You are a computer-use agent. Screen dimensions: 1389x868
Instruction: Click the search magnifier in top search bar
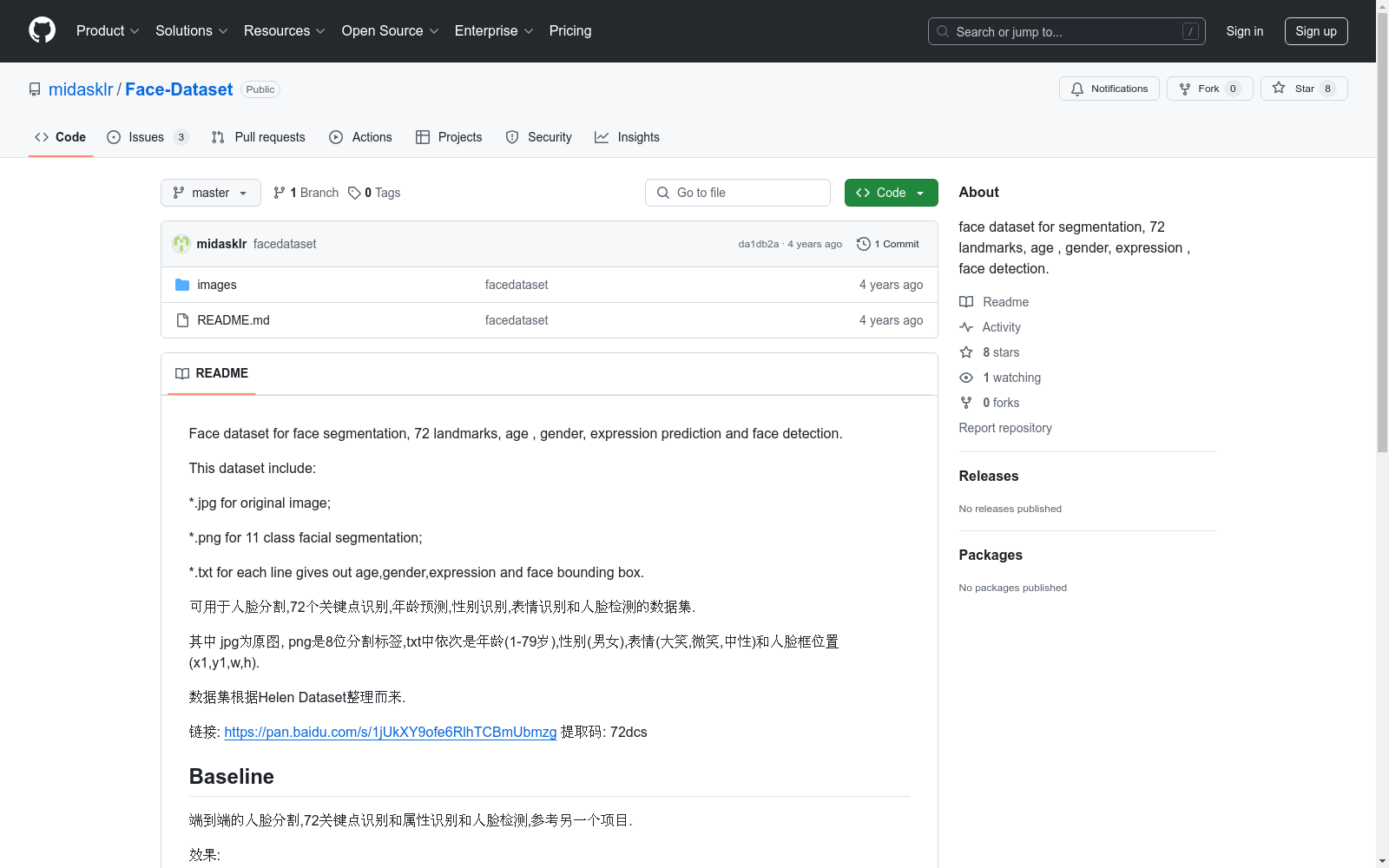943,31
